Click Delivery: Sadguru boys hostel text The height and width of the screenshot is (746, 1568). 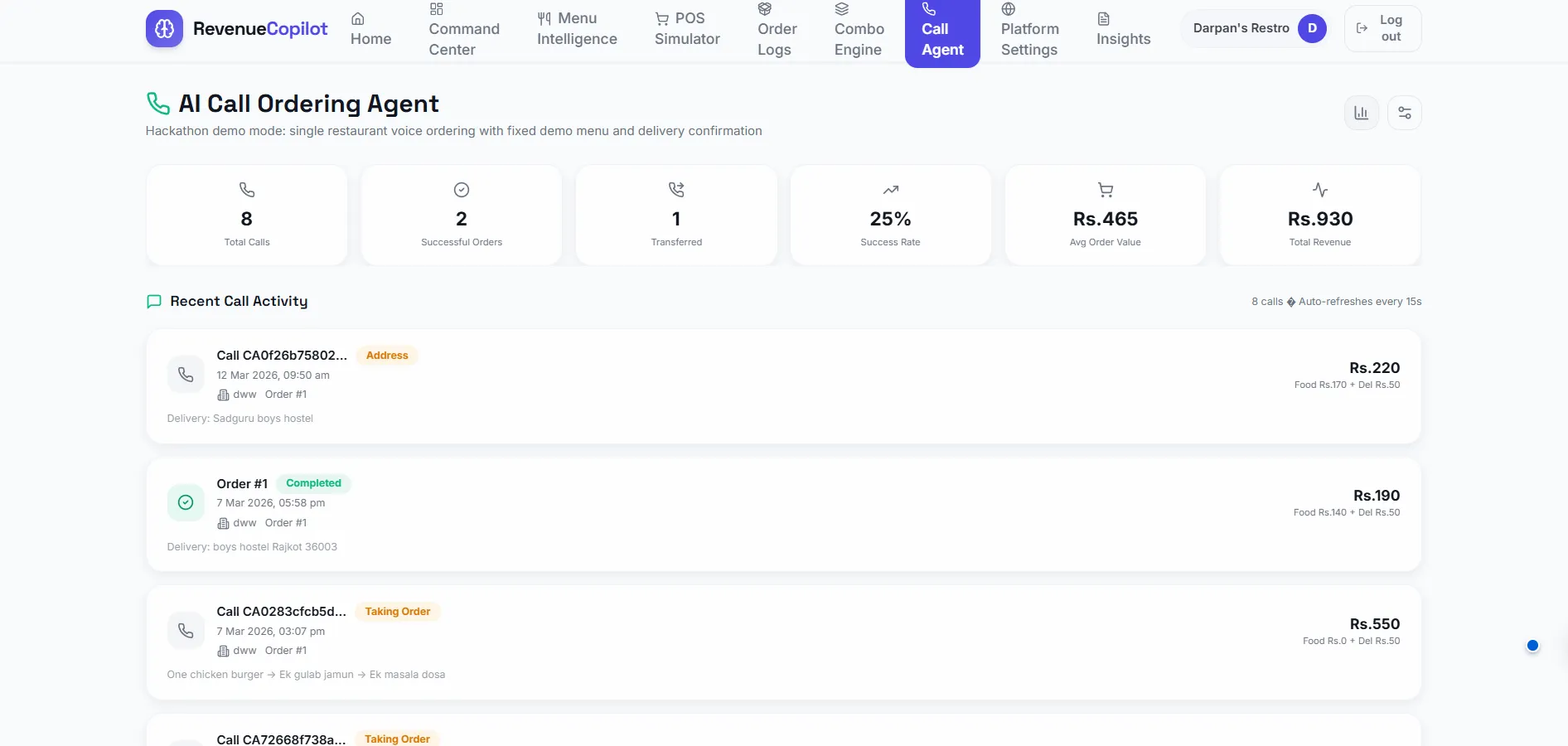[x=240, y=419]
